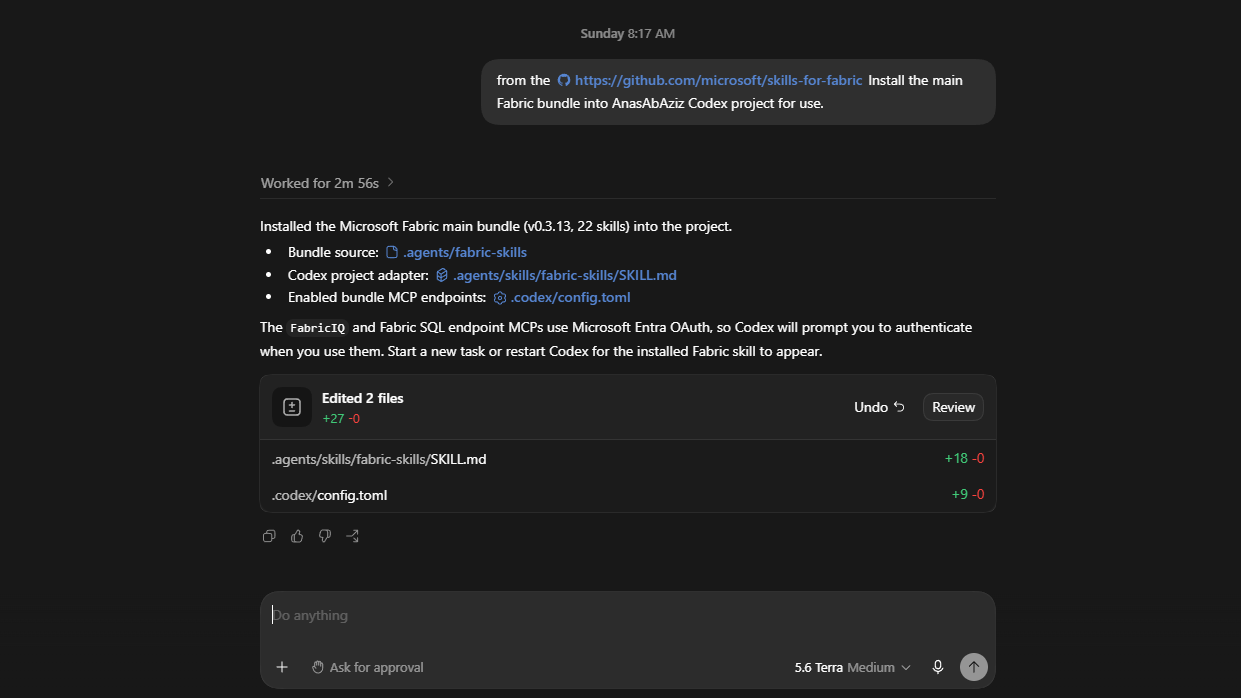Image resolution: width=1241 pixels, height=698 pixels.
Task: Undo the edited 2 files changes
Action: (x=879, y=407)
